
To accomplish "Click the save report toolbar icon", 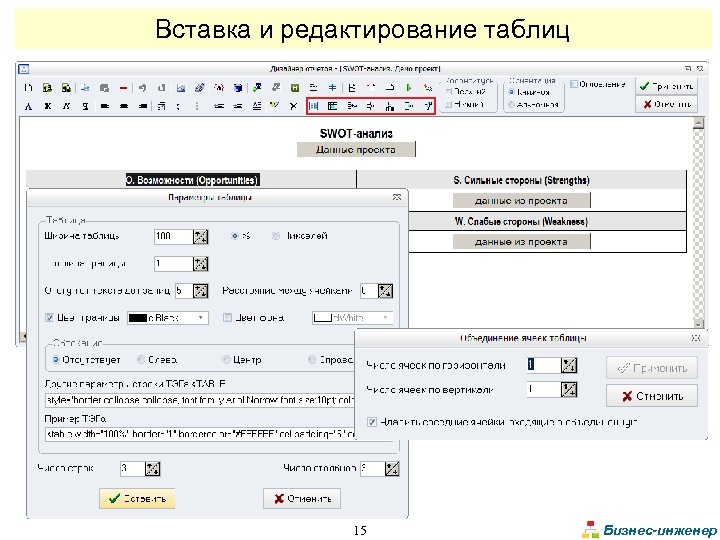I will pos(66,87).
